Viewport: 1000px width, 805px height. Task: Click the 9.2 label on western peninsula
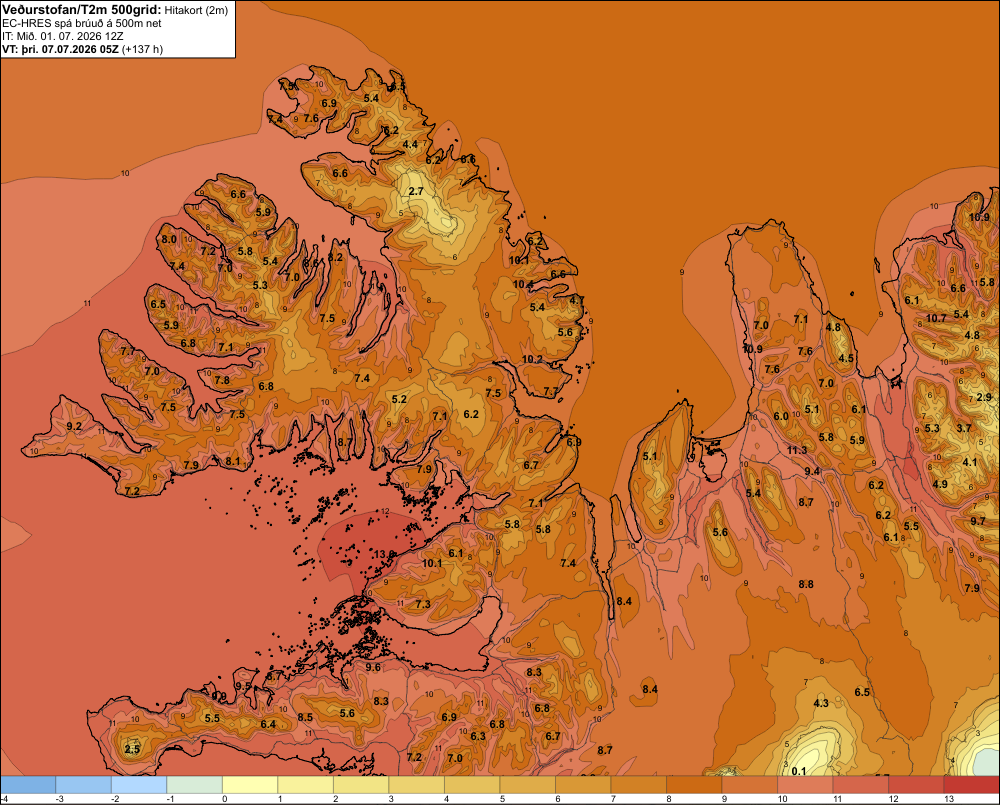click(x=74, y=426)
